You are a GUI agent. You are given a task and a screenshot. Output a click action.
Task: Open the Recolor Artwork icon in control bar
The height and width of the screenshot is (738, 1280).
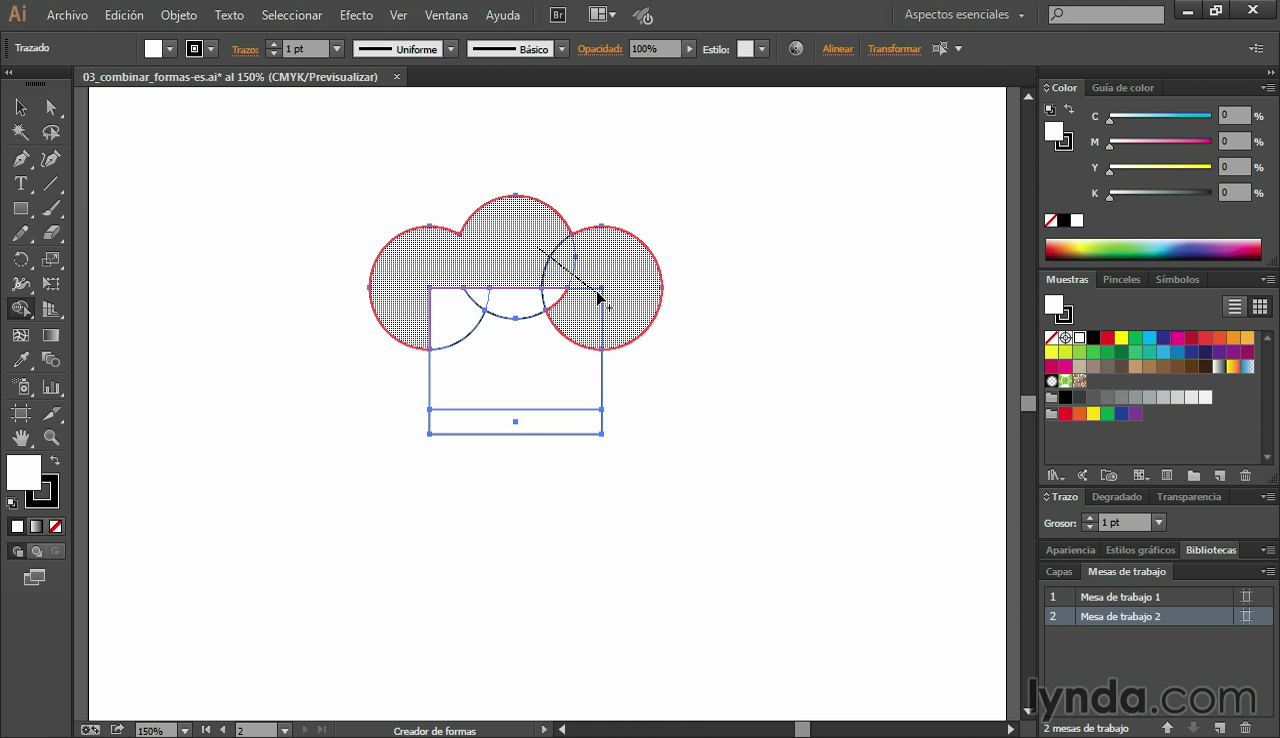(796, 48)
